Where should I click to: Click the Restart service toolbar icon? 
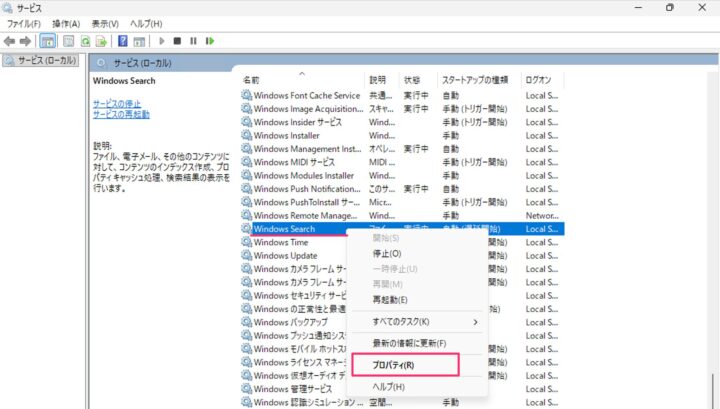tap(208, 41)
